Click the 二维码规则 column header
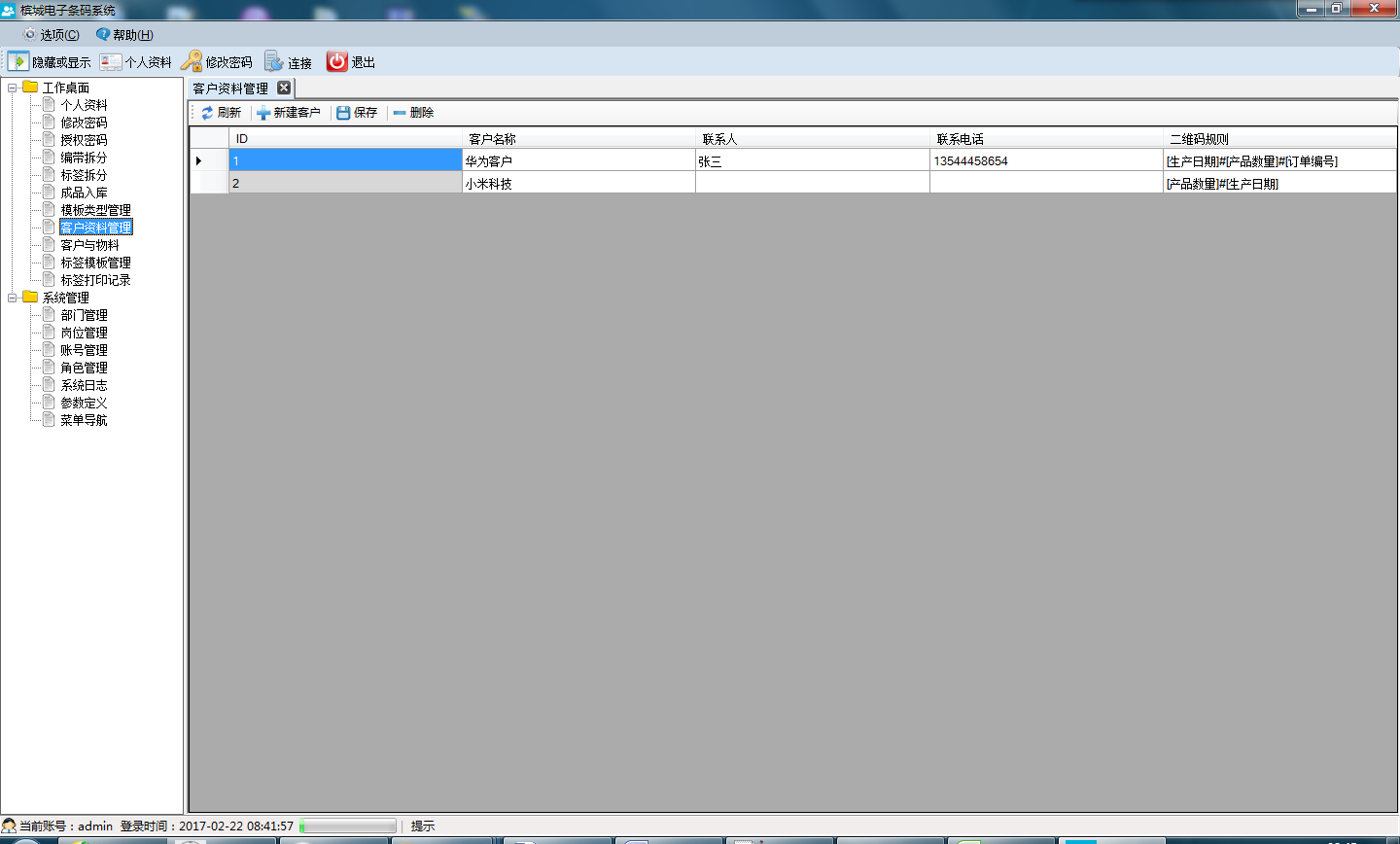Image resolution: width=1400 pixels, height=844 pixels. pos(1199,139)
